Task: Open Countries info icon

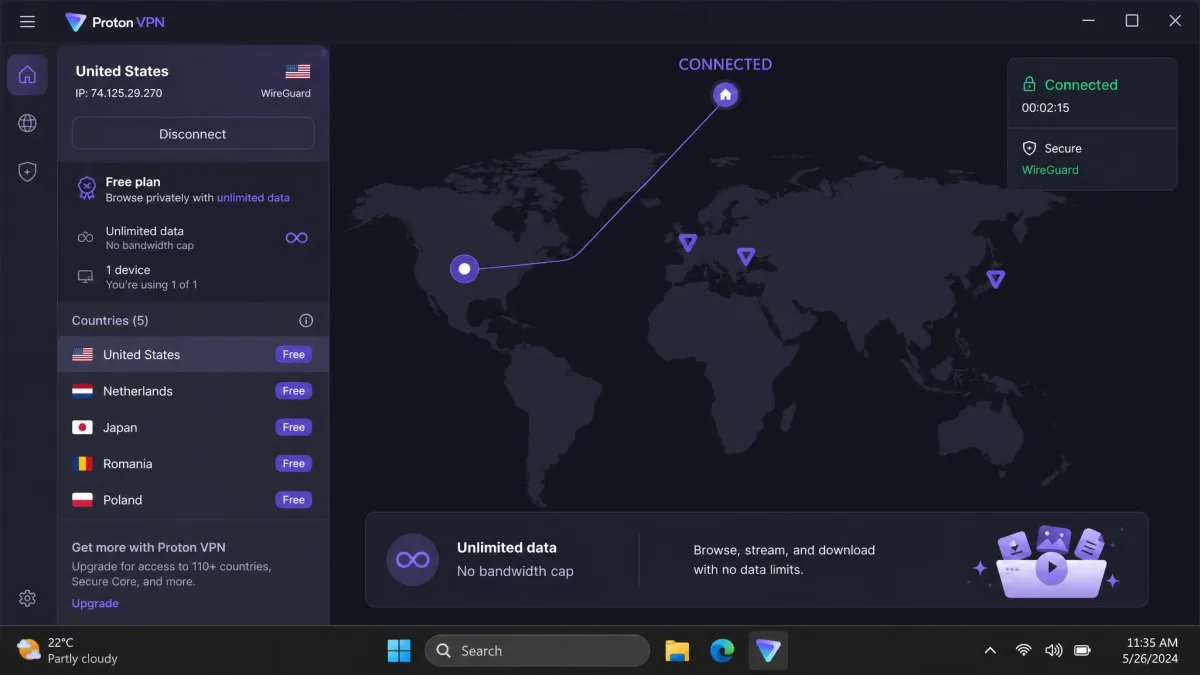Action: click(306, 320)
